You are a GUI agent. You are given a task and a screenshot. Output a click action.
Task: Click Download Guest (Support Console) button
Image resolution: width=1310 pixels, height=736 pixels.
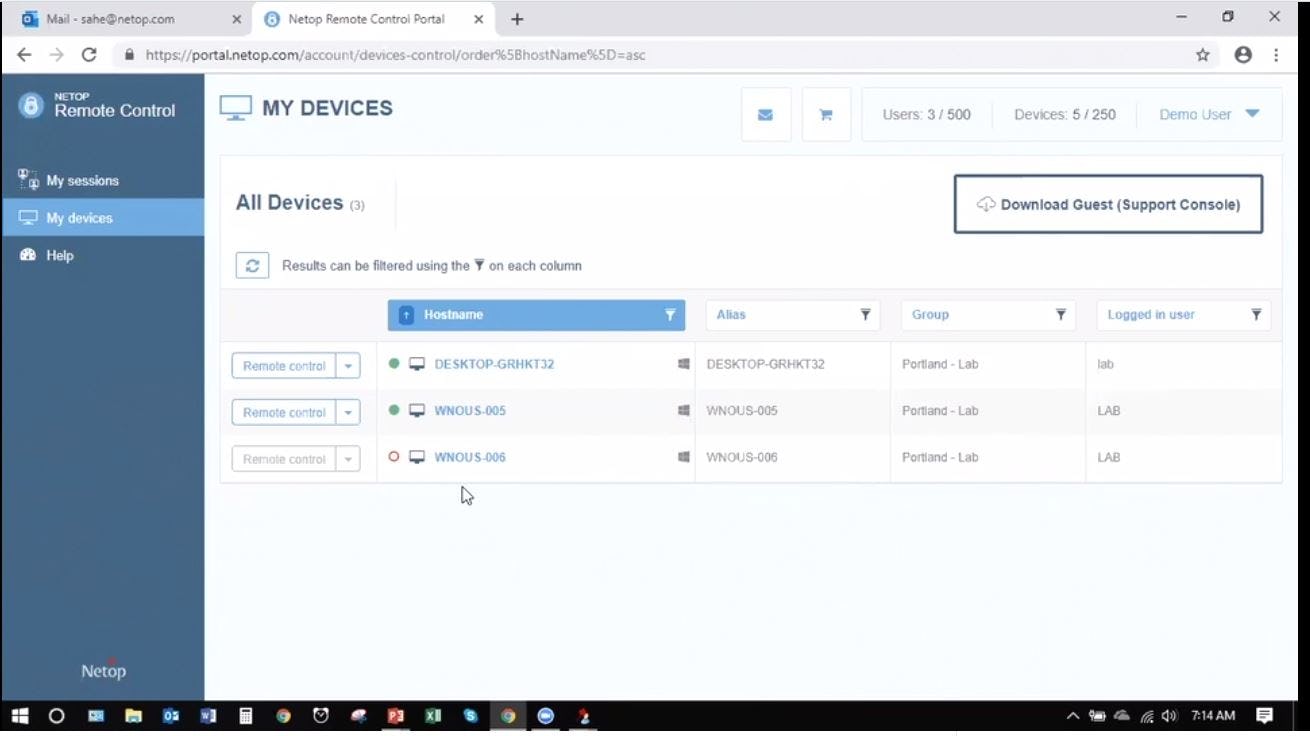[x=1108, y=204]
